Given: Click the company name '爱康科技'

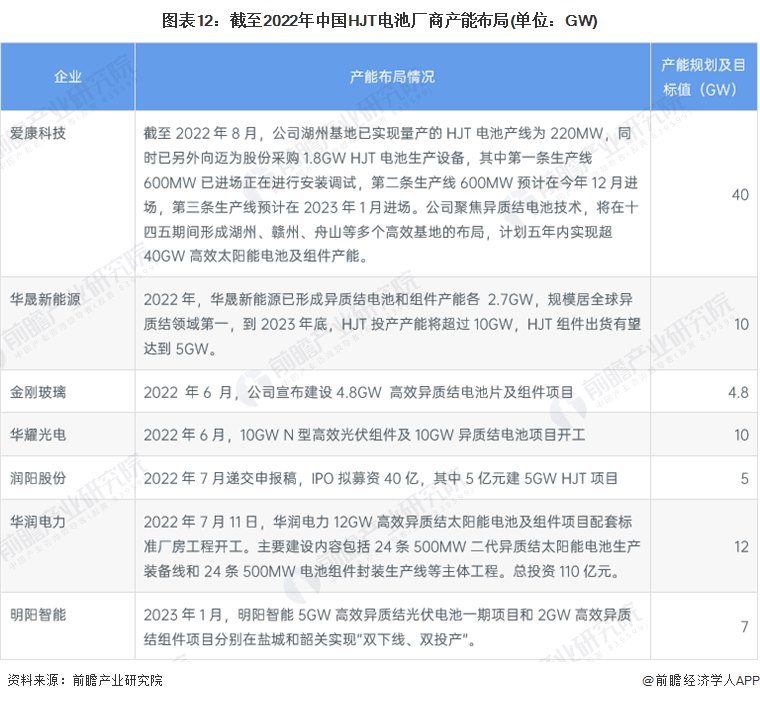Looking at the screenshot, I should 38,133.
